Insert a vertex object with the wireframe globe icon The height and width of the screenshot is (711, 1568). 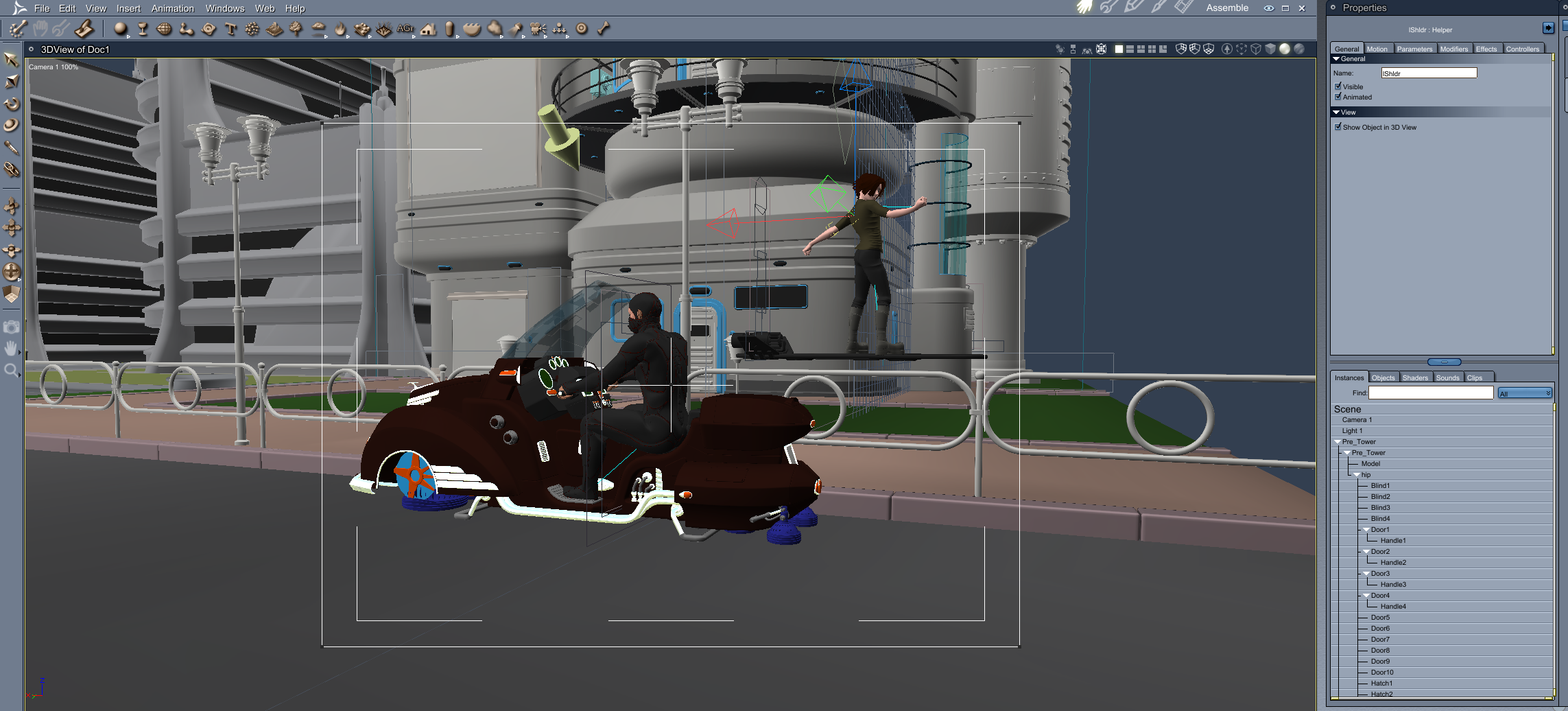pyautogui.click(x=164, y=29)
